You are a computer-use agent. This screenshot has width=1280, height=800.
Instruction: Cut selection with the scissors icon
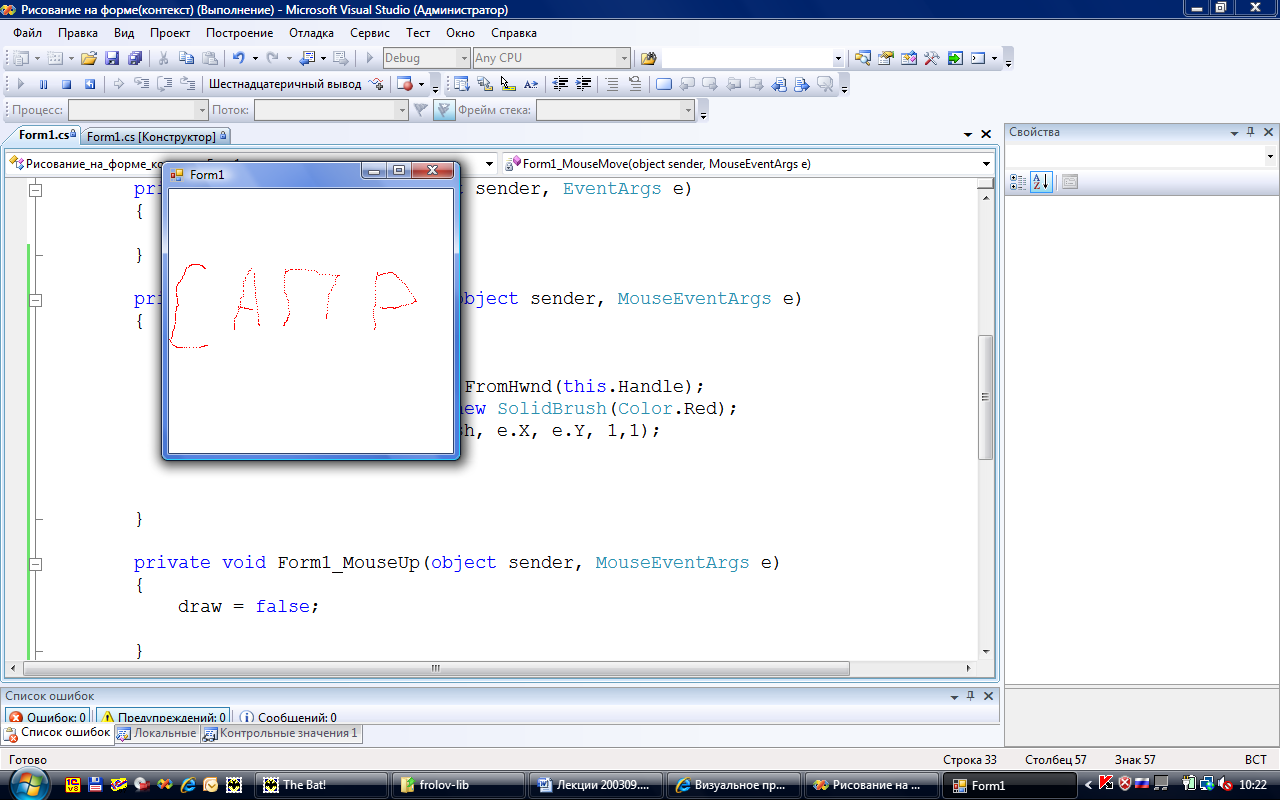(x=164, y=58)
